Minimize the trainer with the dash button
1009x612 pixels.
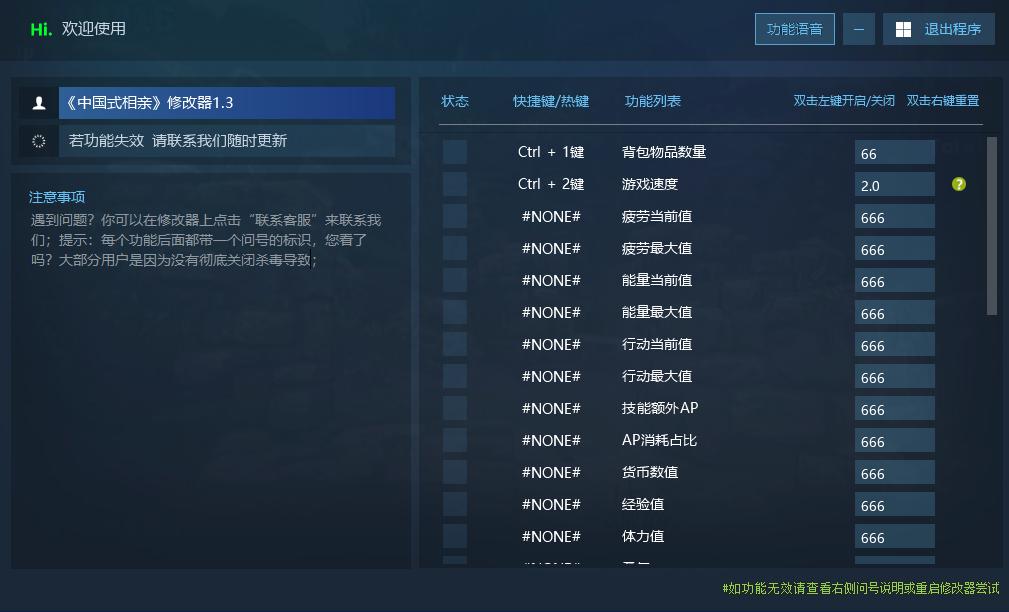click(x=859, y=29)
